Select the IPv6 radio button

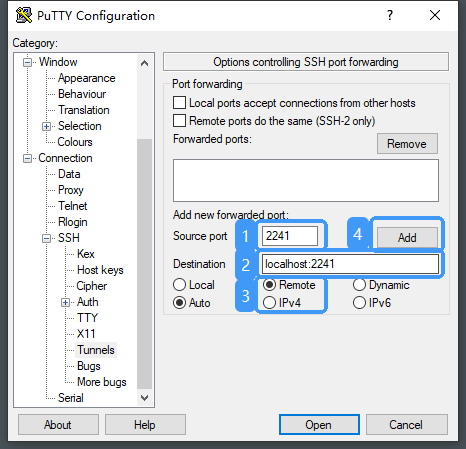point(359,303)
